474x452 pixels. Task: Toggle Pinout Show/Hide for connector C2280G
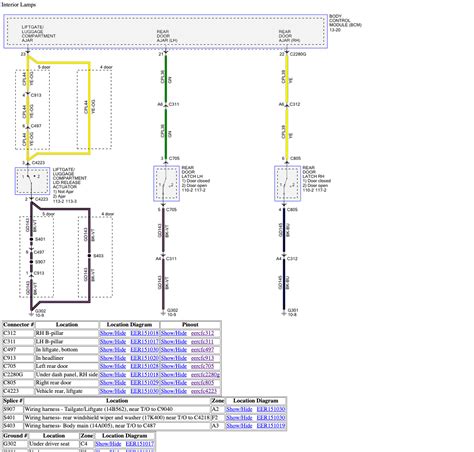tap(174, 374)
